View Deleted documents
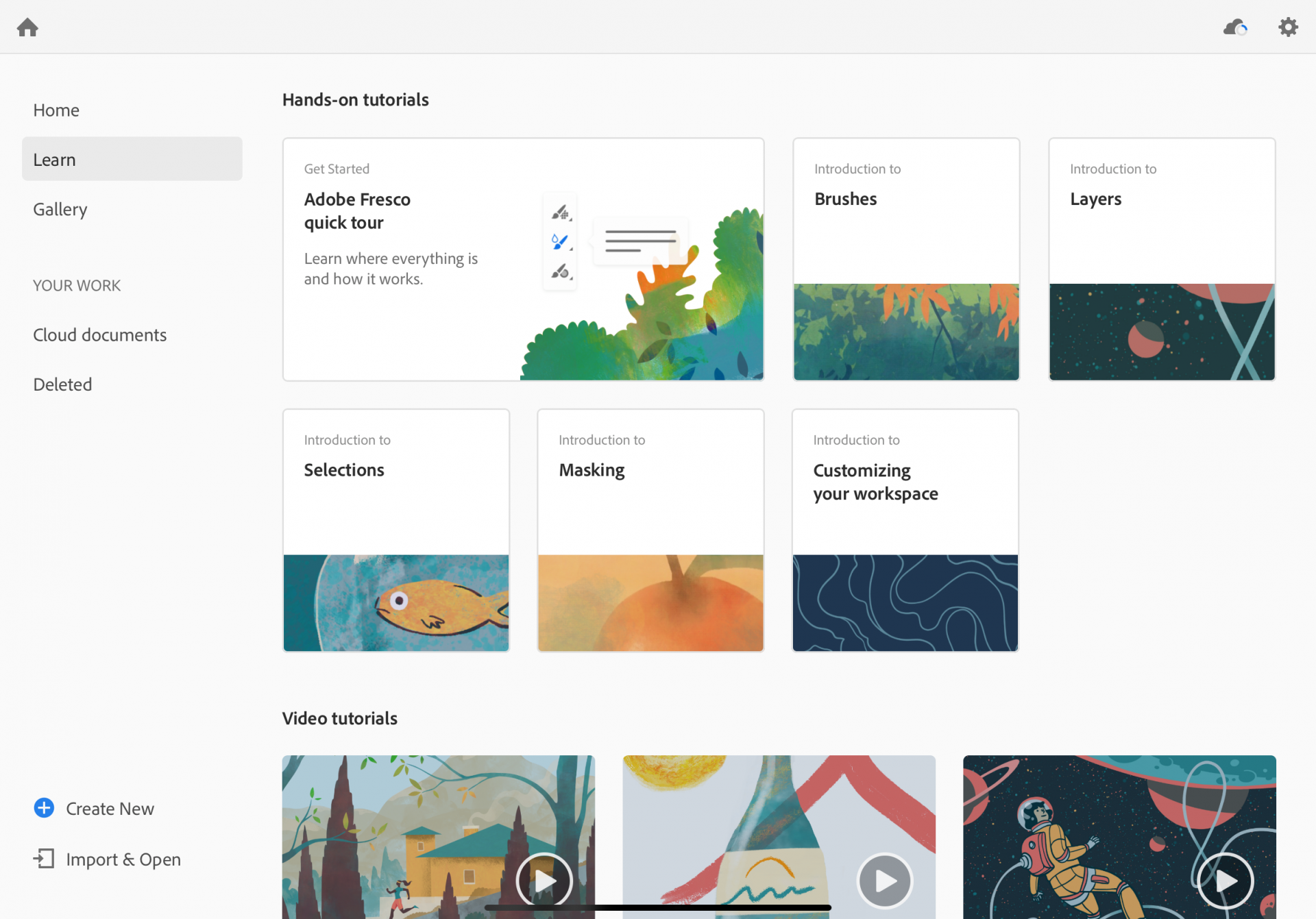The image size is (1316, 919). tap(62, 384)
